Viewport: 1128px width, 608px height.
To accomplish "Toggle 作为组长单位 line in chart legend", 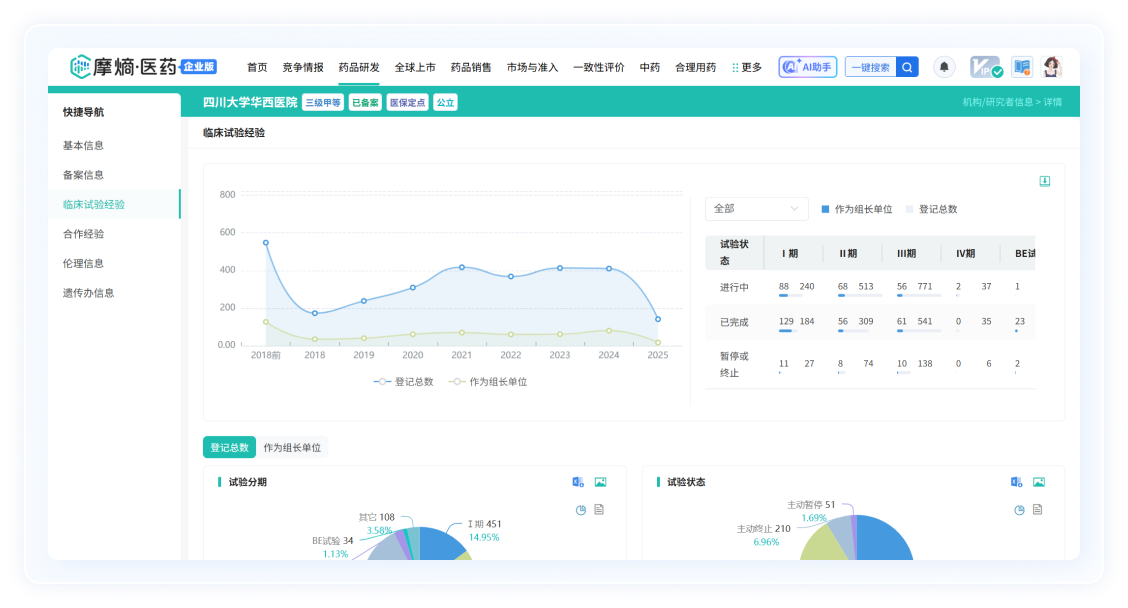I will pos(488,382).
